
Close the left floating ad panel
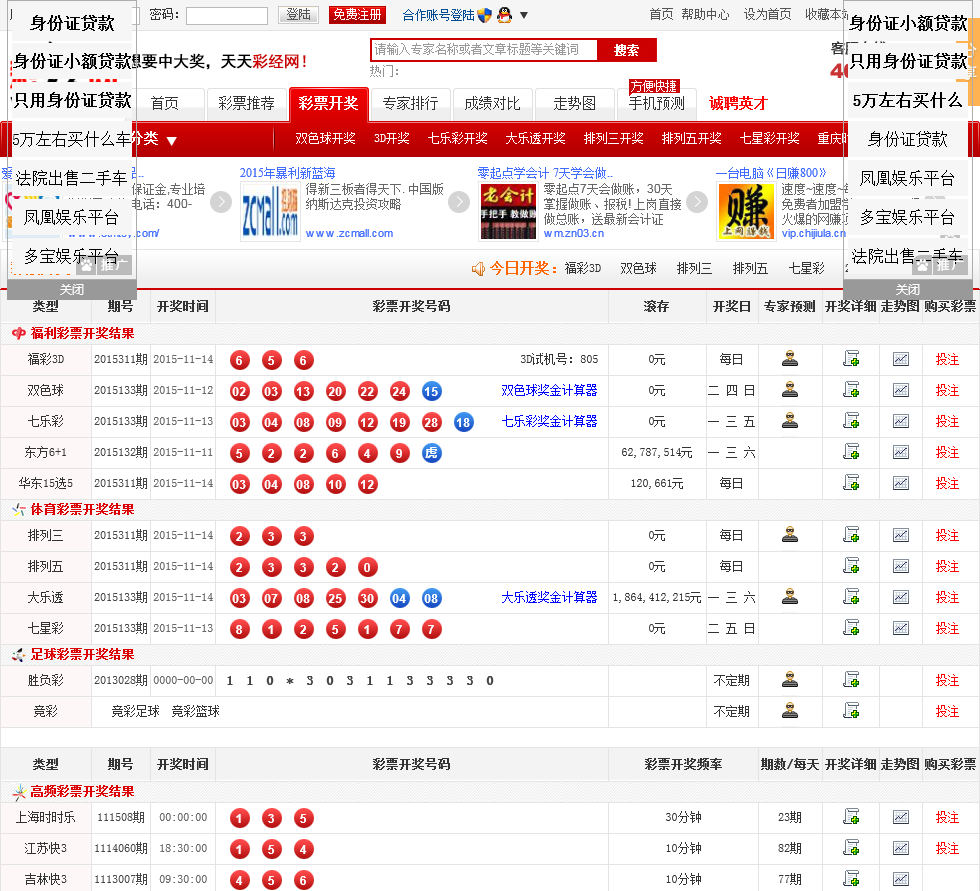tap(71, 289)
